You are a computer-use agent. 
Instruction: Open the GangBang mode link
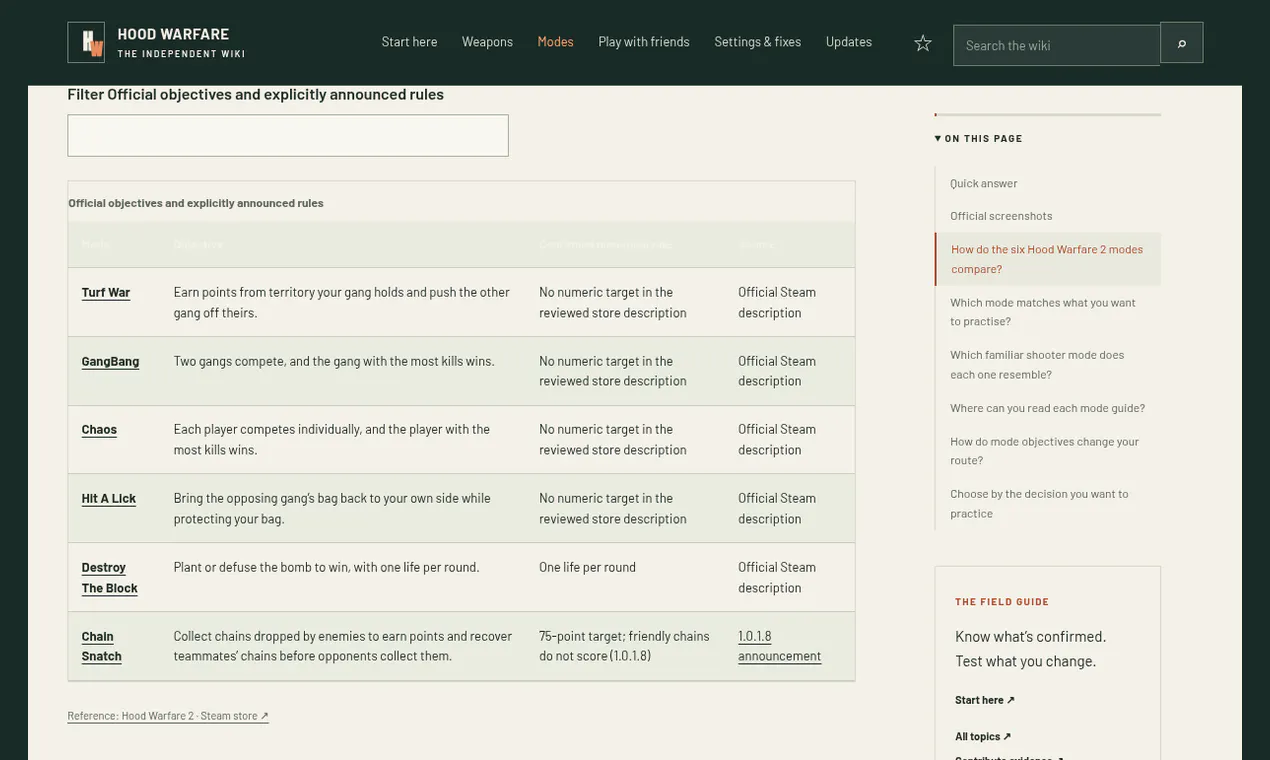(x=111, y=361)
